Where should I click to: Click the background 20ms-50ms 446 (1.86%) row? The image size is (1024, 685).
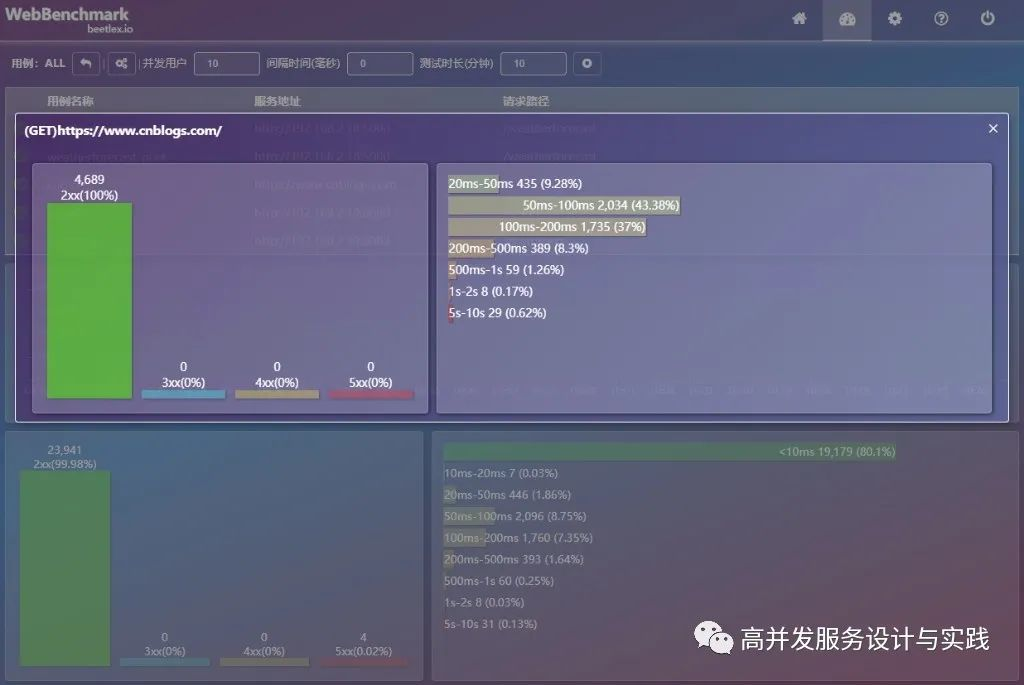tap(507, 494)
